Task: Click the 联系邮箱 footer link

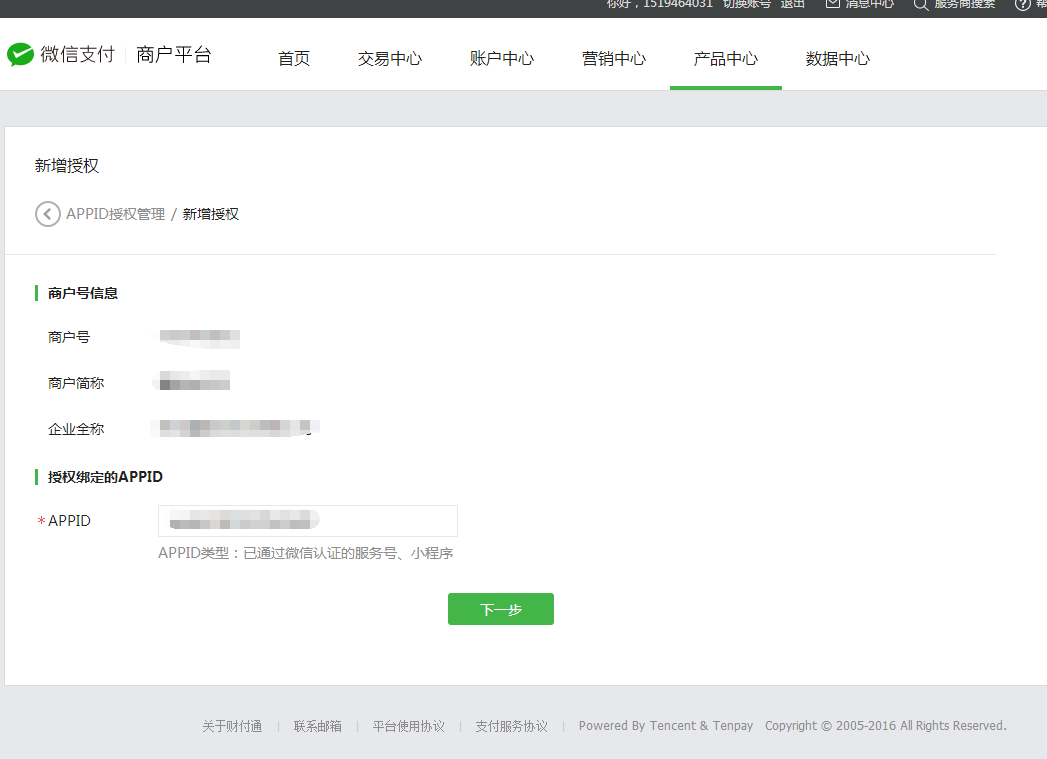Action: 317,725
